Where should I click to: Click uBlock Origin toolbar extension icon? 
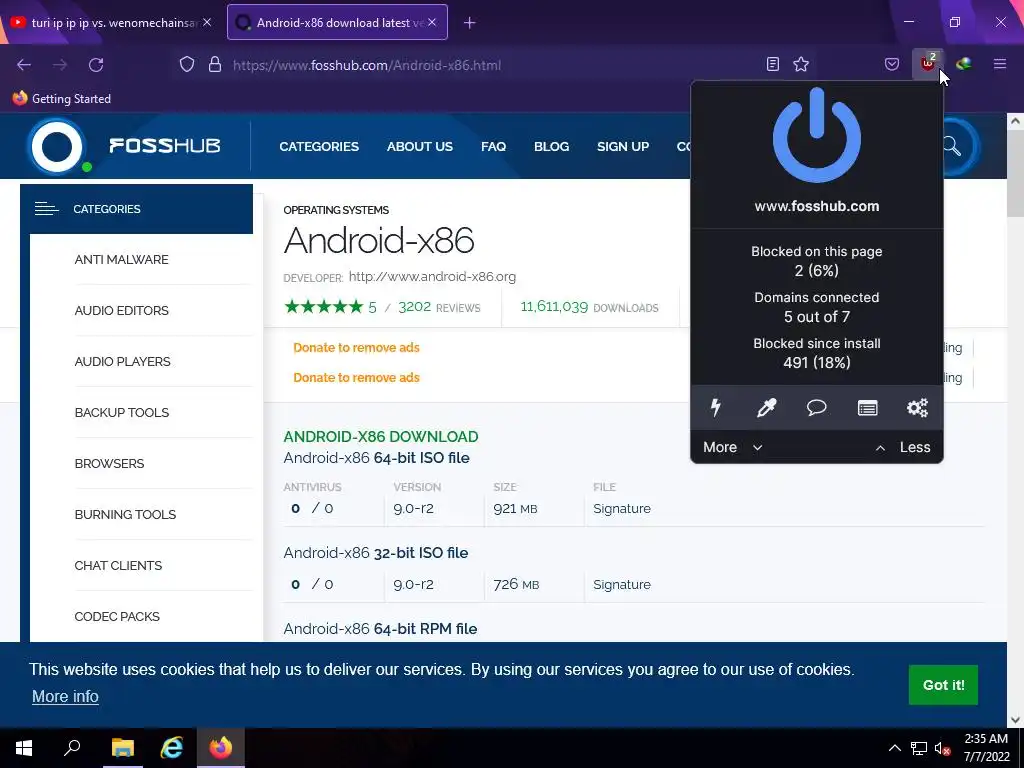click(x=927, y=64)
